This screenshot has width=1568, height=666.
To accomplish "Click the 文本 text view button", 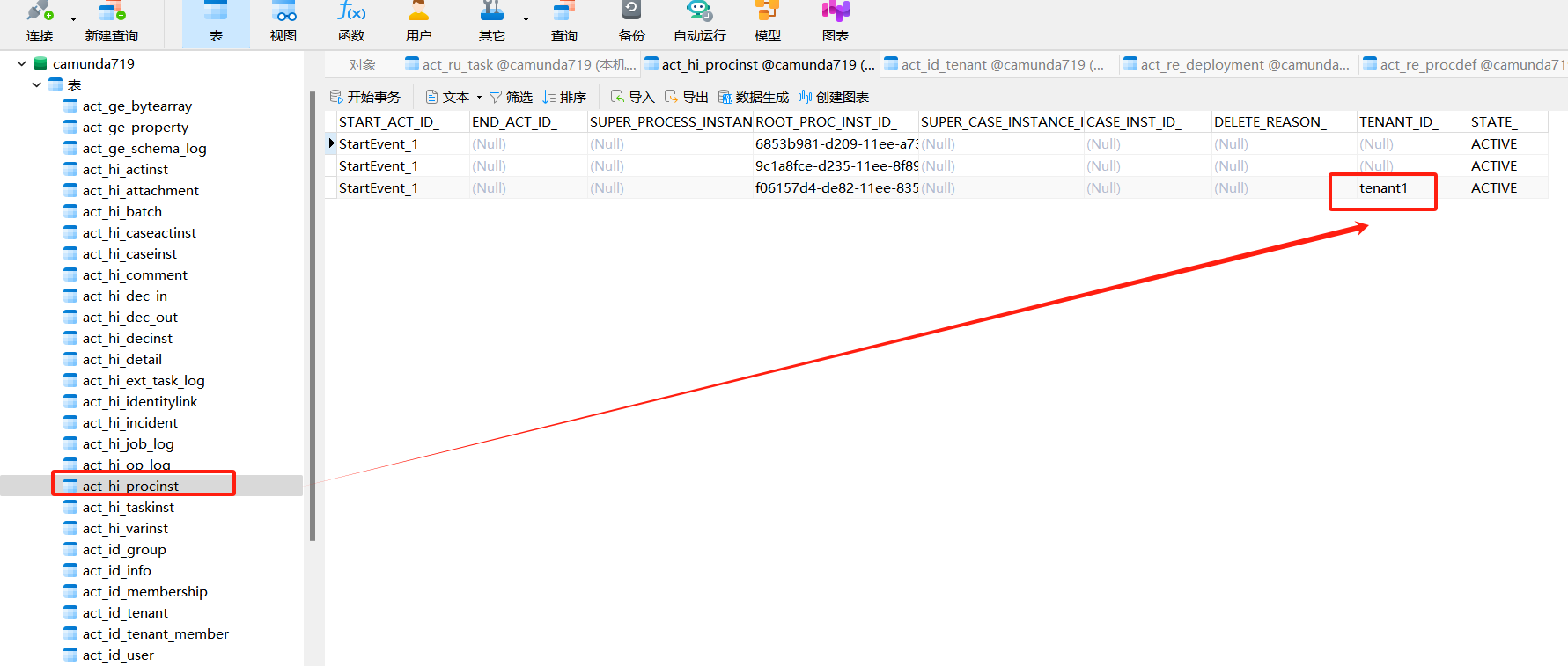I will tap(448, 97).
